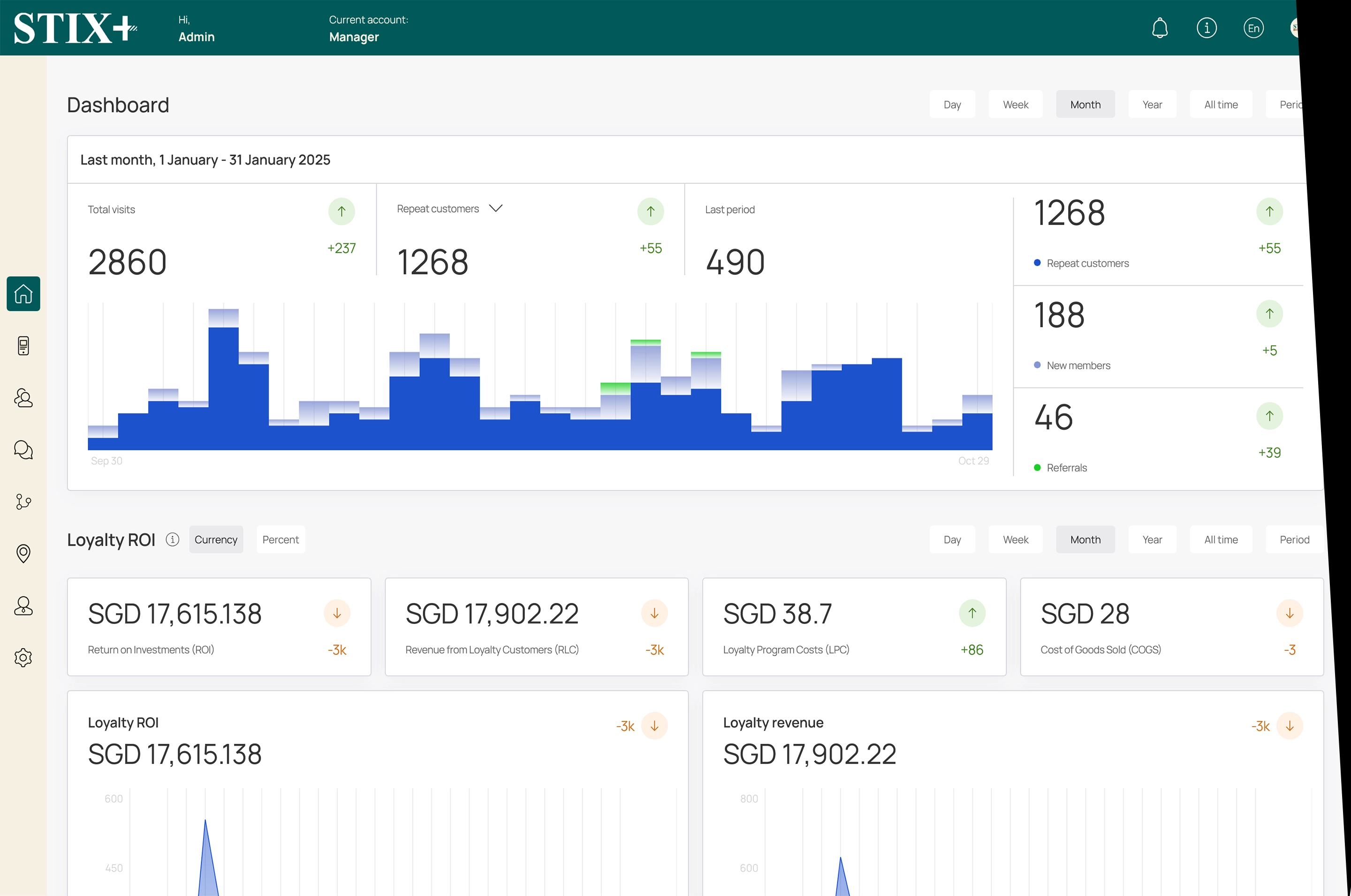The height and width of the screenshot is (896, 1351).
Task: Open the chat bubbles sidebar icon
Action: click(x=23, y=450)
